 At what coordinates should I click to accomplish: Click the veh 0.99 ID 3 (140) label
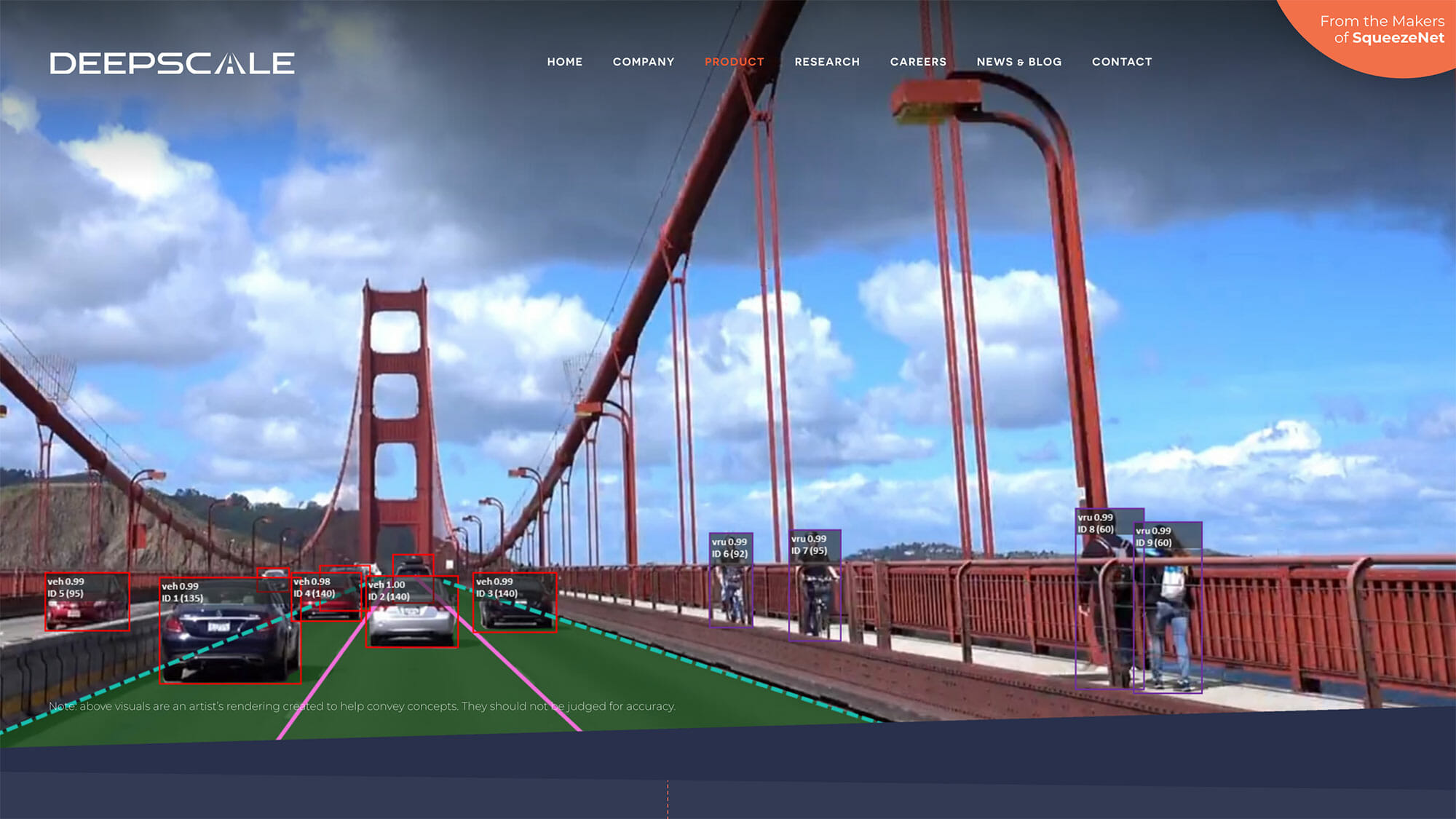[x=496, y=587]
